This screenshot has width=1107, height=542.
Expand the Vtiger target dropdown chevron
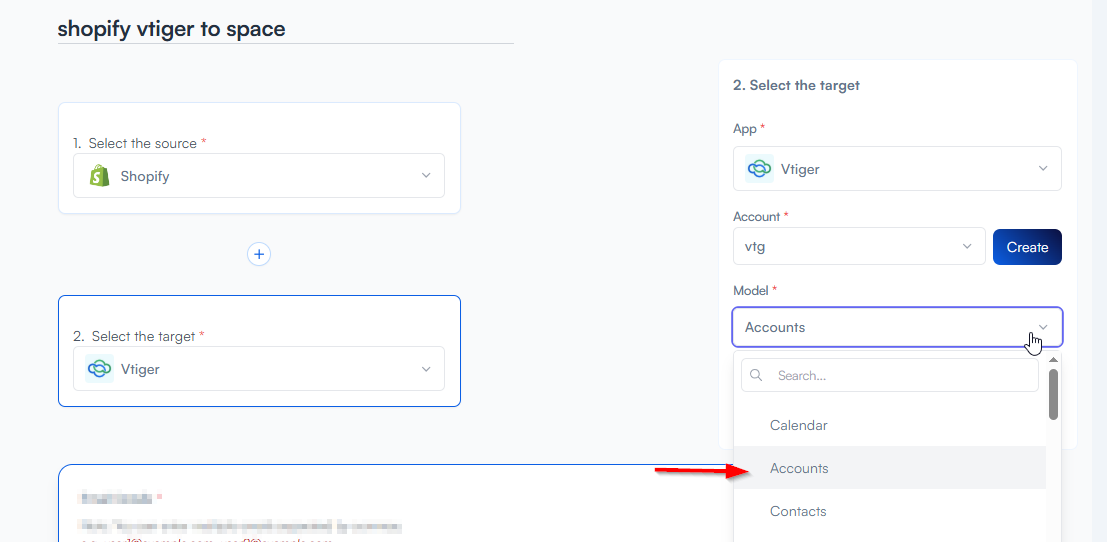(426, 369)
